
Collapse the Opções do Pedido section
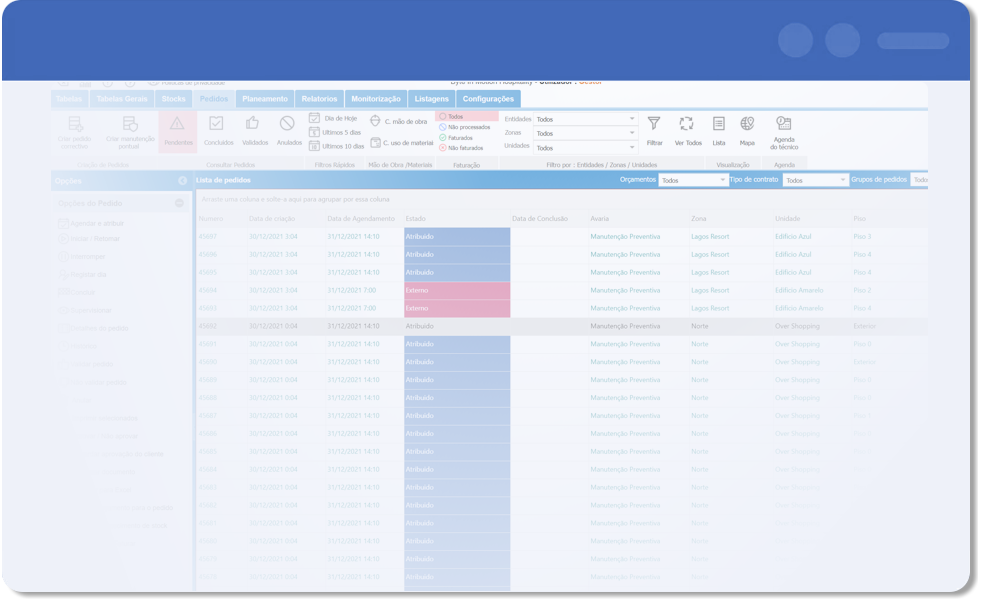coord(180,203)
